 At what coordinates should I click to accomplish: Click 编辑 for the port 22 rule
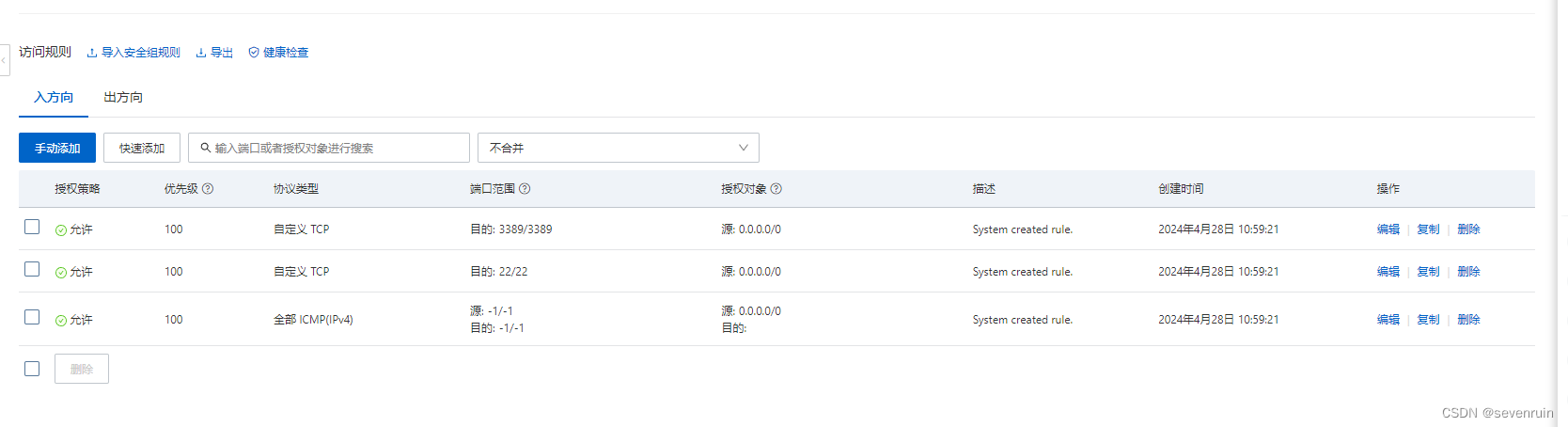(1388, 272)
